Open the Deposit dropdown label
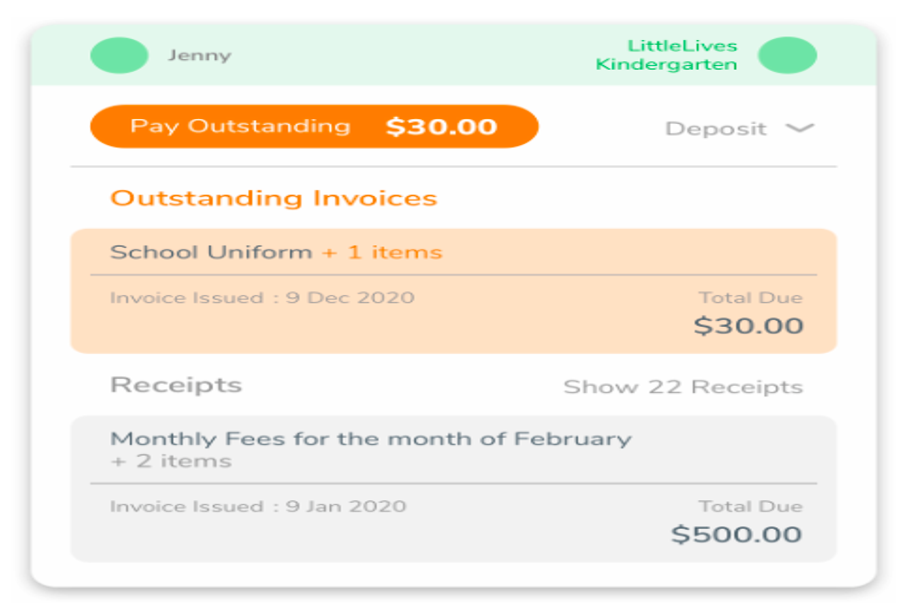The height and width of the screenshot is (603, 900). pyautogui.click(x=716, y=129)
